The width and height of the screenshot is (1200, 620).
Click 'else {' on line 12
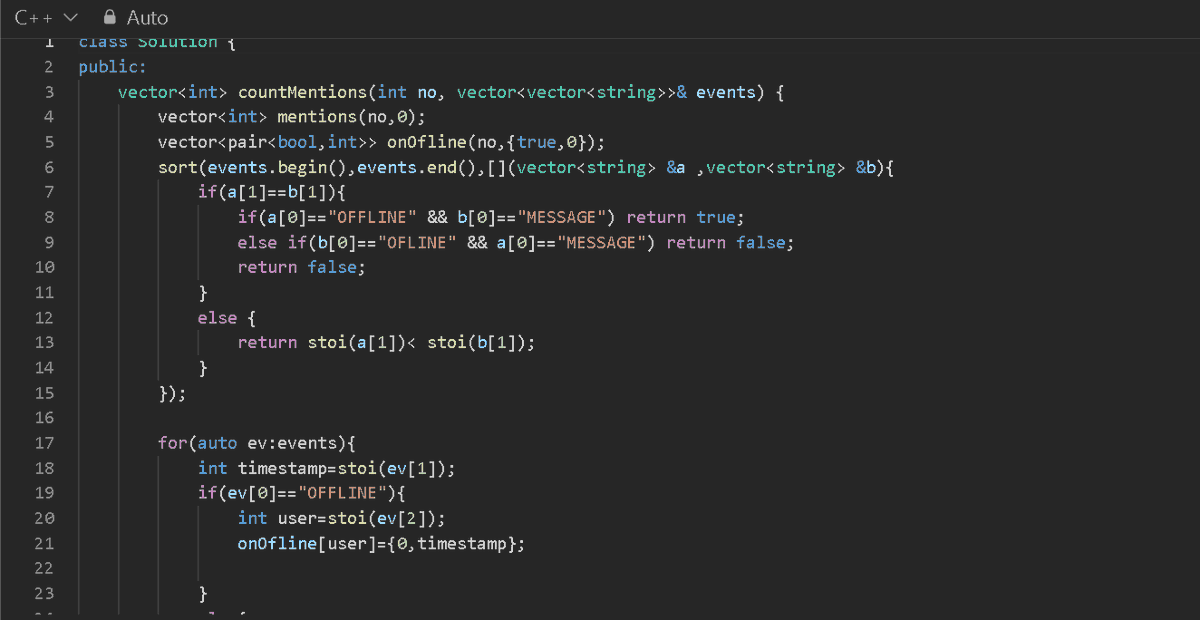[228, 317]
